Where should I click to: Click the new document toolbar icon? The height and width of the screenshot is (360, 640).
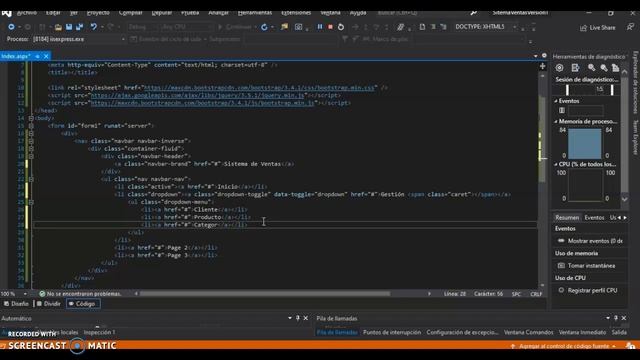[x=422, y=27]
